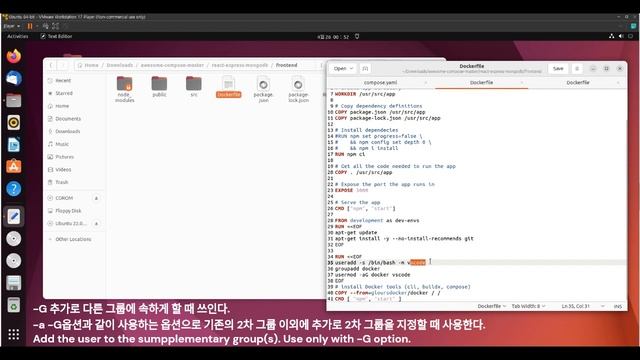The width and height of the screenshot is (640, 360).
Task: Go forward in Files window
Action: tap(63, 65)
